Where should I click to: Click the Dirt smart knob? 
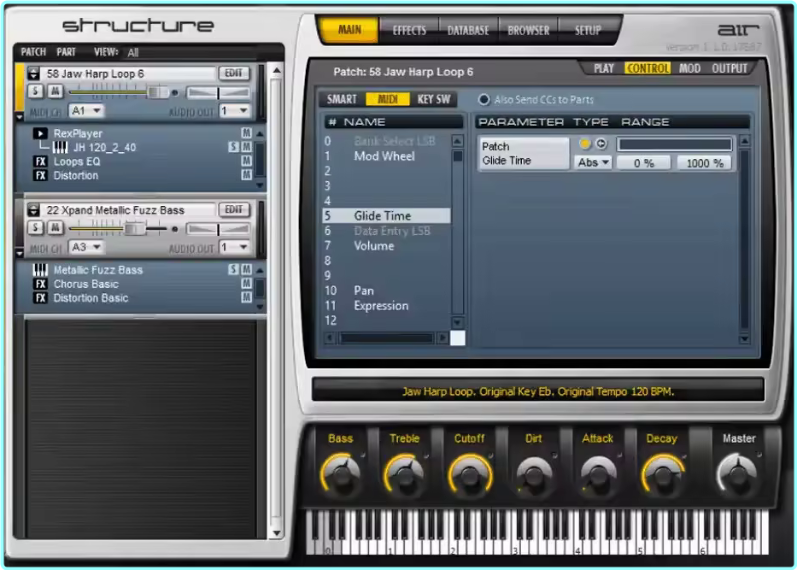(533, 475)
